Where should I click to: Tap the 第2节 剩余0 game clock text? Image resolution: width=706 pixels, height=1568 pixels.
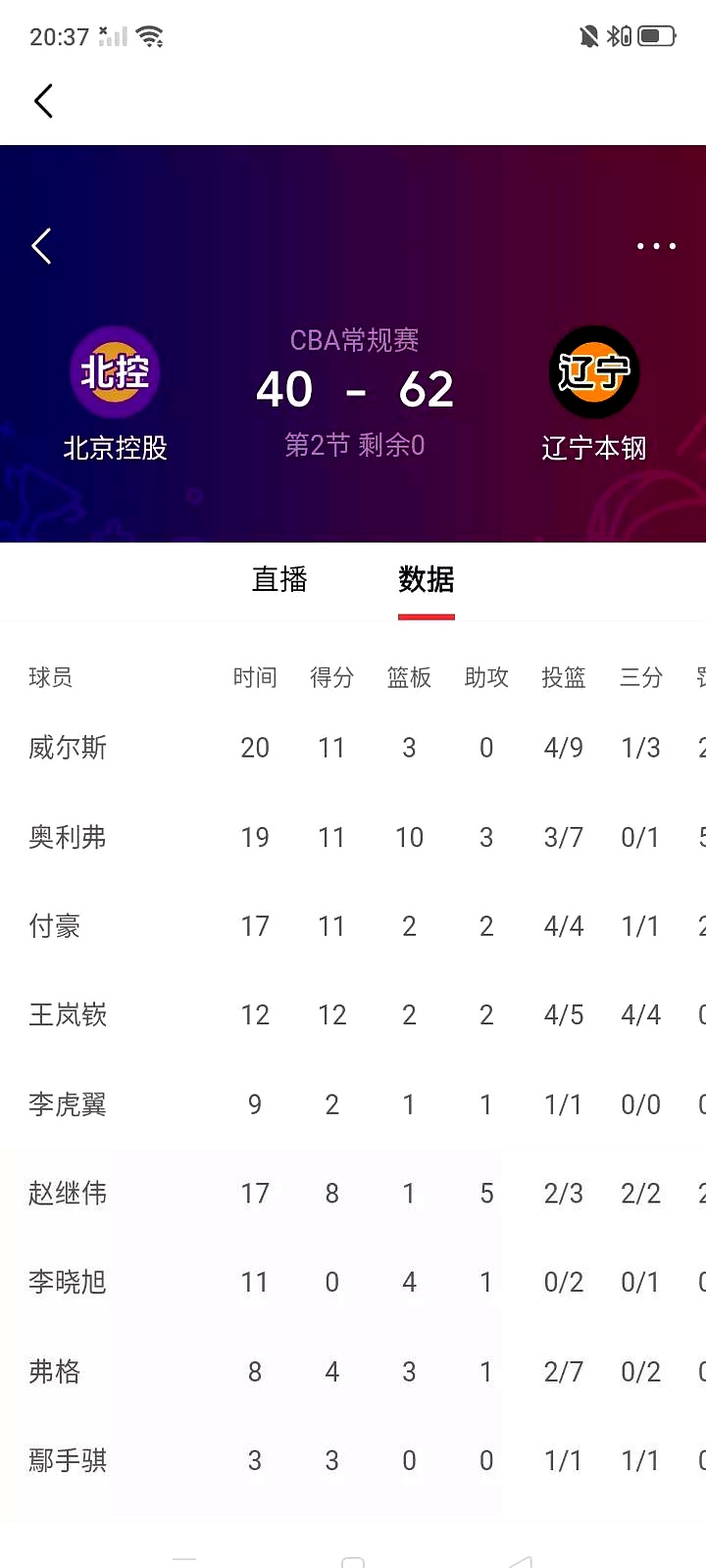point(354,444)
